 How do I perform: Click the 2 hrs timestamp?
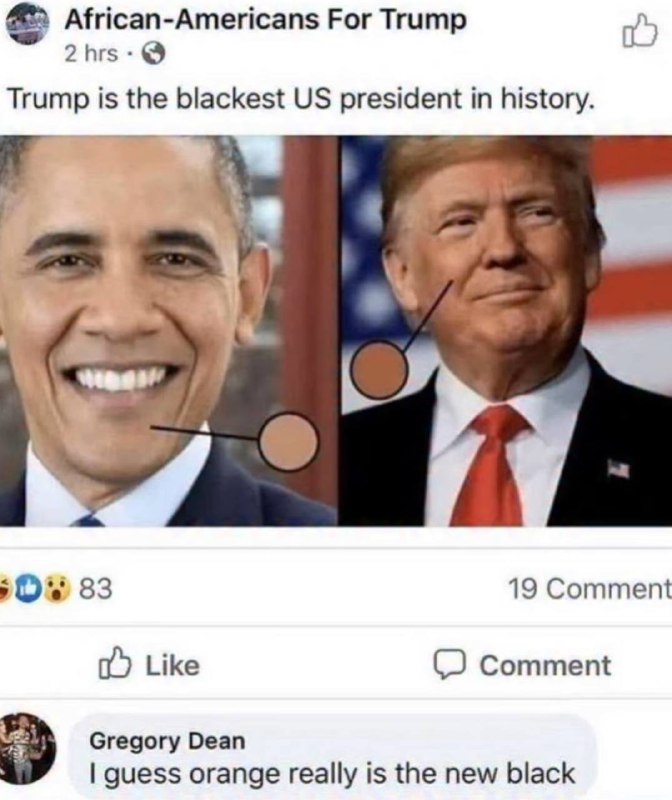point(91,54)
